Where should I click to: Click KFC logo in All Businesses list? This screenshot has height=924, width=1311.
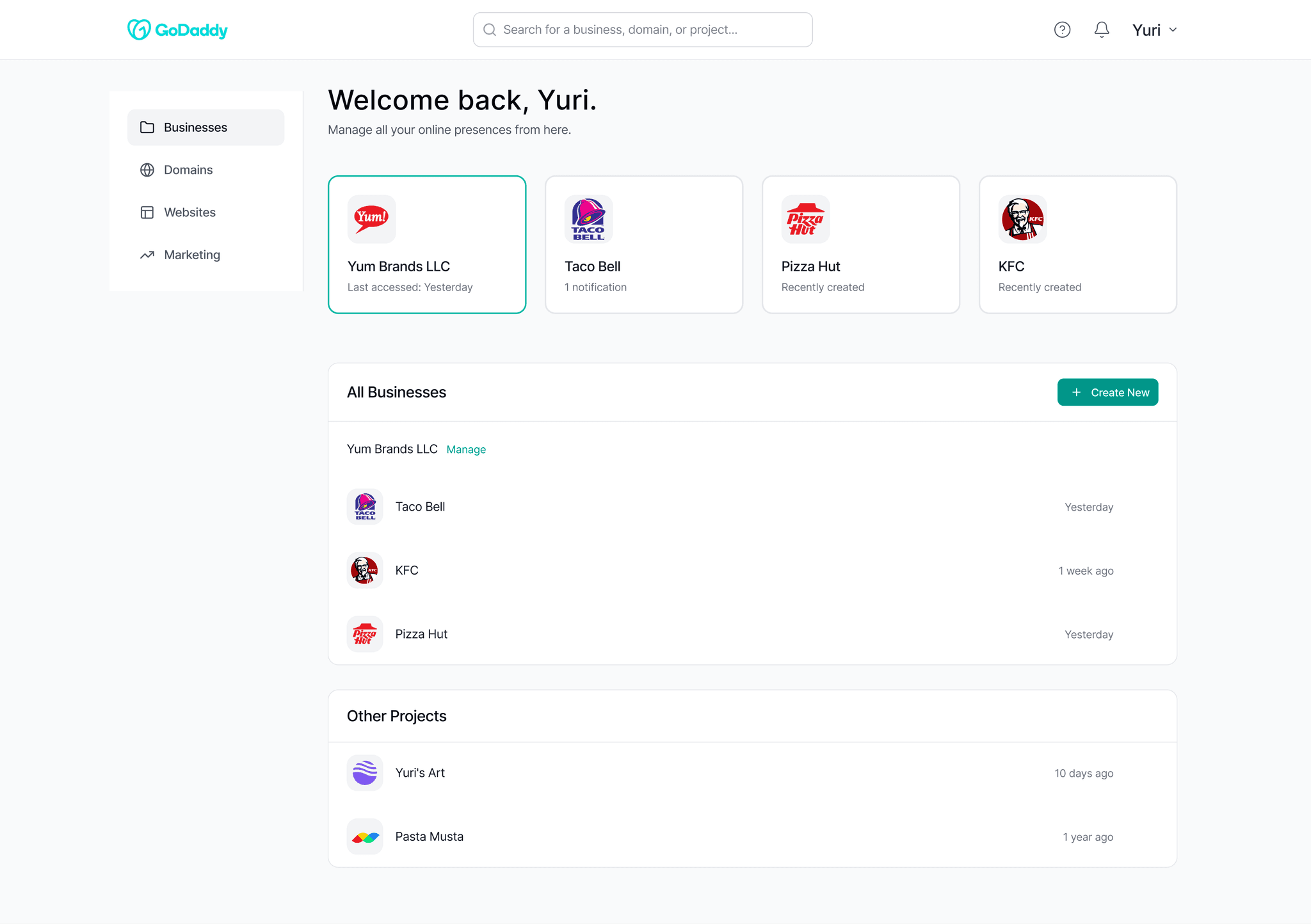(x=365, y=570)
